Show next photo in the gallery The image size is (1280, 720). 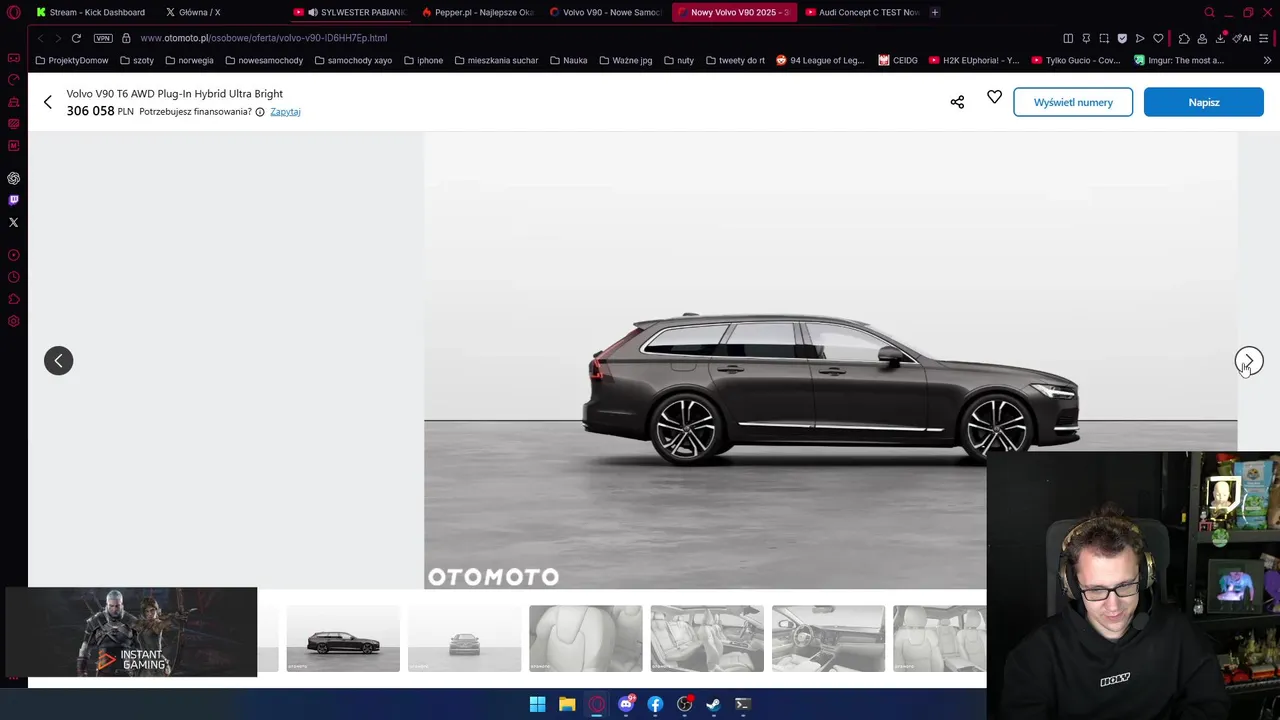click(x=1249, y=361)
